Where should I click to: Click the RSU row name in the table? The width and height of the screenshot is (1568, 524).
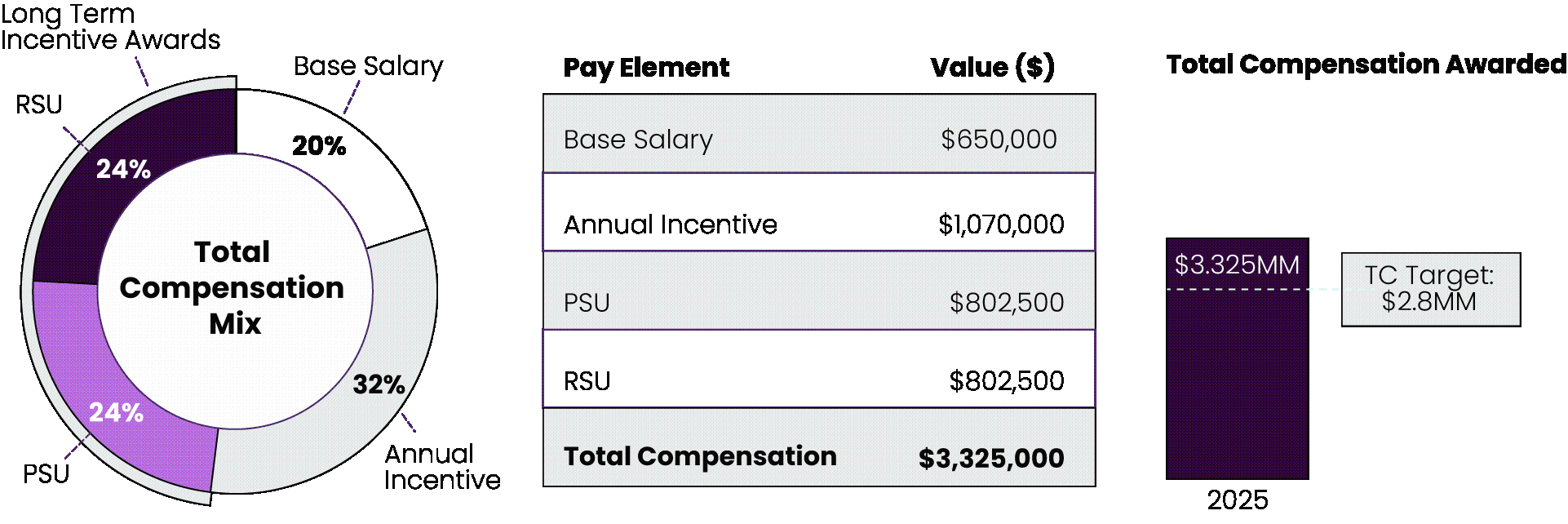(587, 381)
